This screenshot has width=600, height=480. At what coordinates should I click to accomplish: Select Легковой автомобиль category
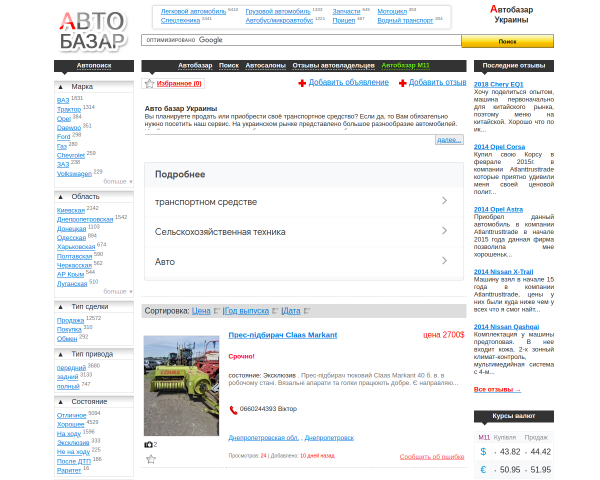[193, 11]
